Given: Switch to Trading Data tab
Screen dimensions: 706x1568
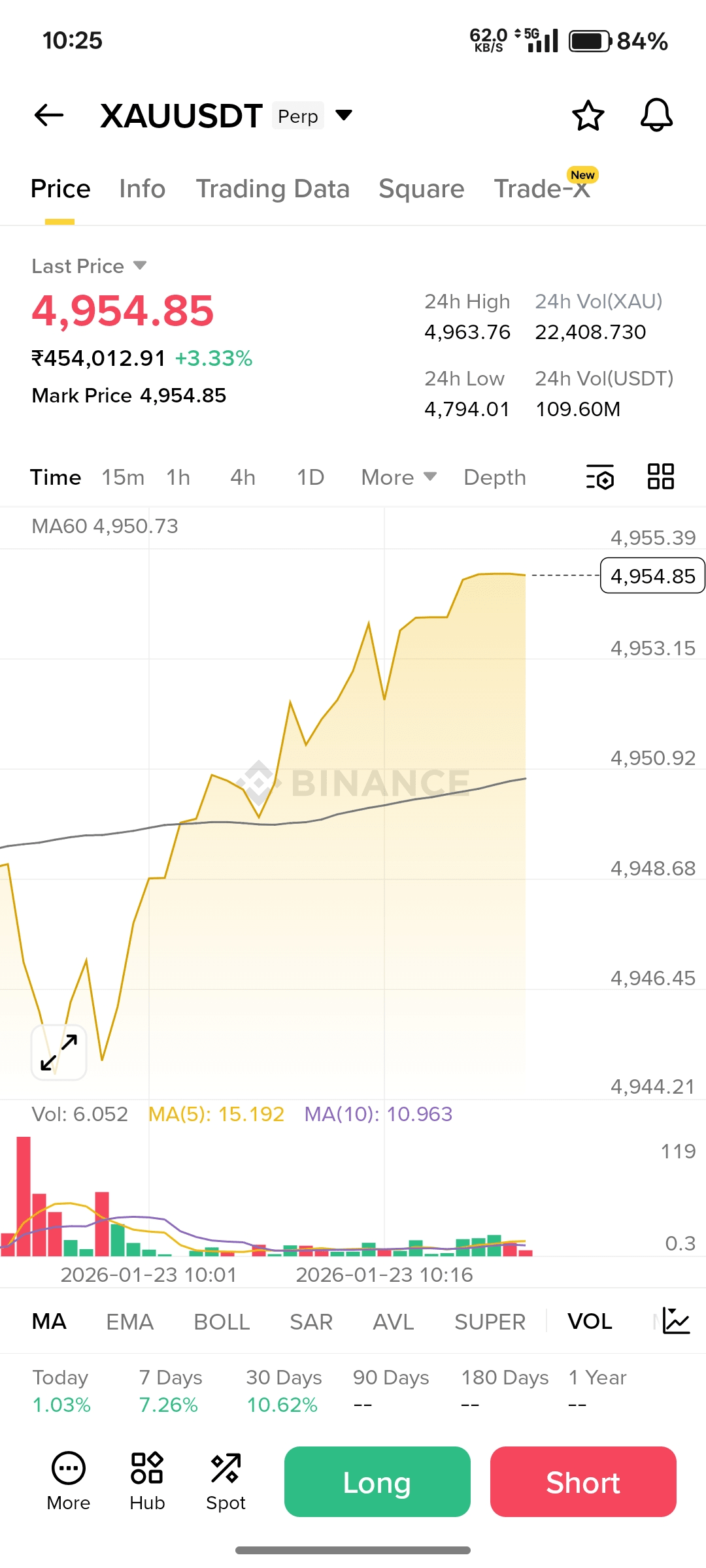Looking at the screenshot, I should click(x=273, y=189).
